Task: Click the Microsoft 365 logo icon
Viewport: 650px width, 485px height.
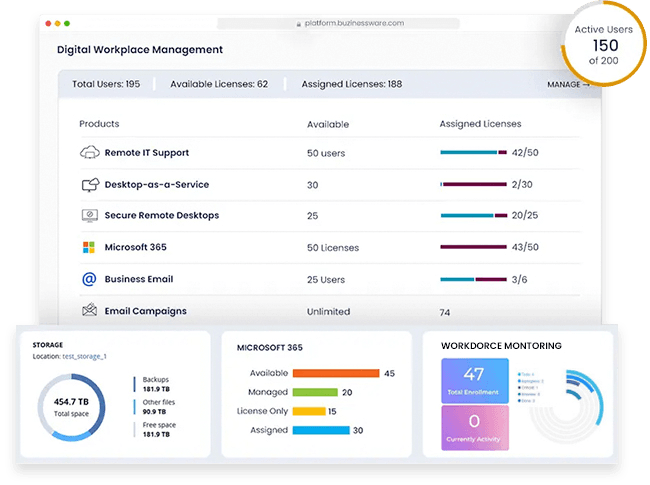Action: pos(89,248)
